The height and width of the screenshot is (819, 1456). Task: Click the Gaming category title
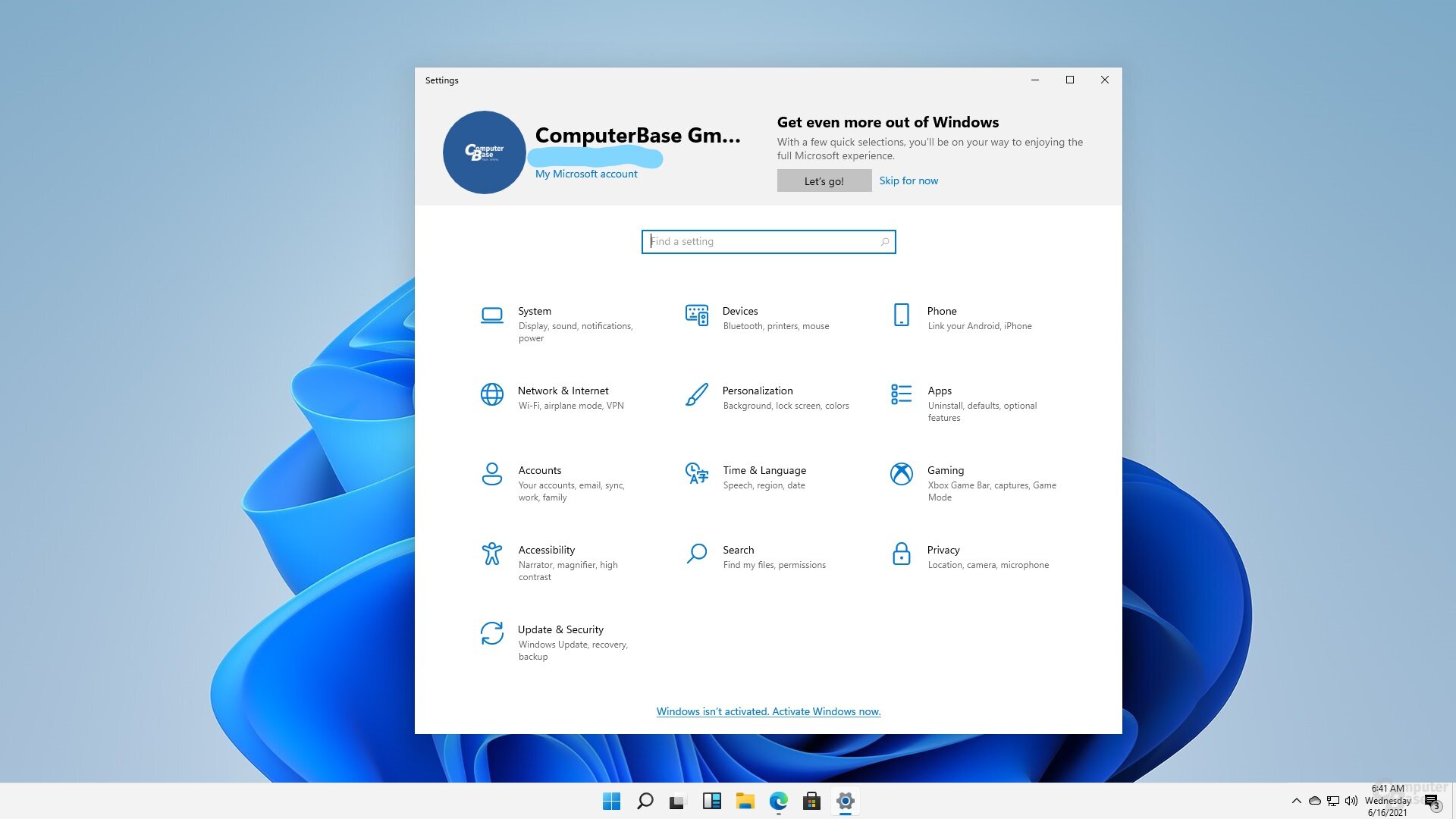(945, 470)
